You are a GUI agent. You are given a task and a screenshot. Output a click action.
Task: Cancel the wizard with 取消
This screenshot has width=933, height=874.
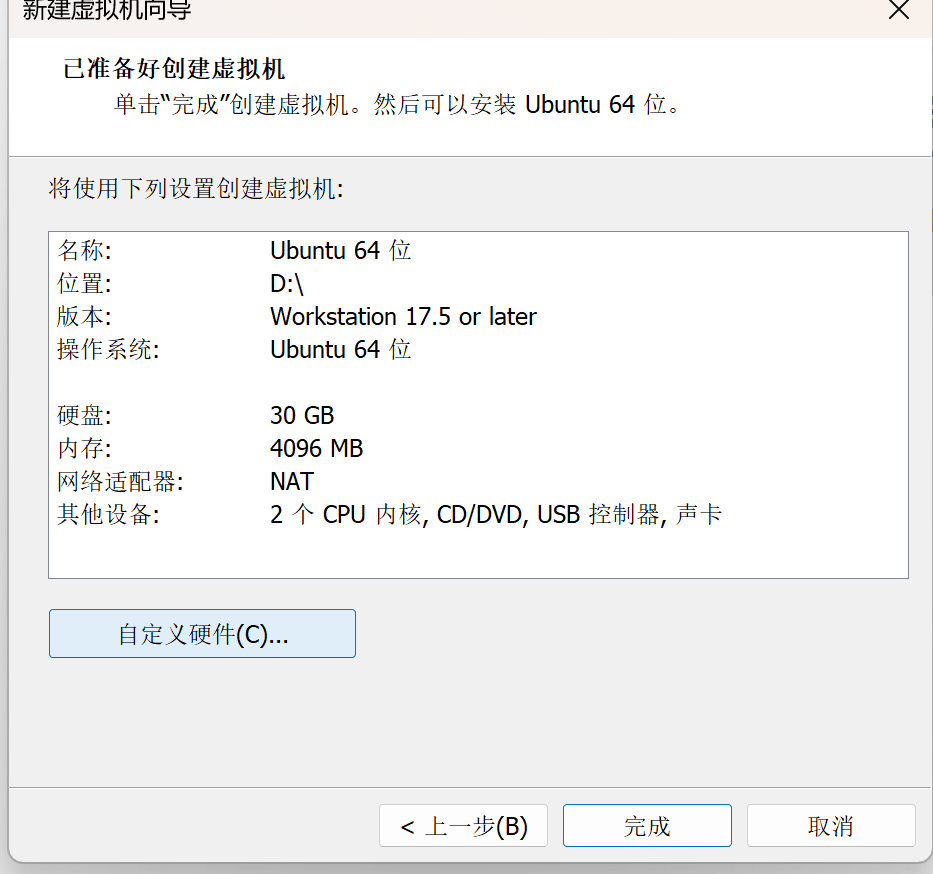(x=831, y=826)
